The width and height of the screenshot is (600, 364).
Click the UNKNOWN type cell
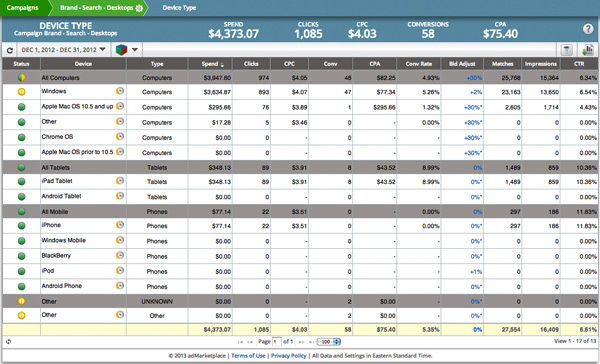[157, 302]
